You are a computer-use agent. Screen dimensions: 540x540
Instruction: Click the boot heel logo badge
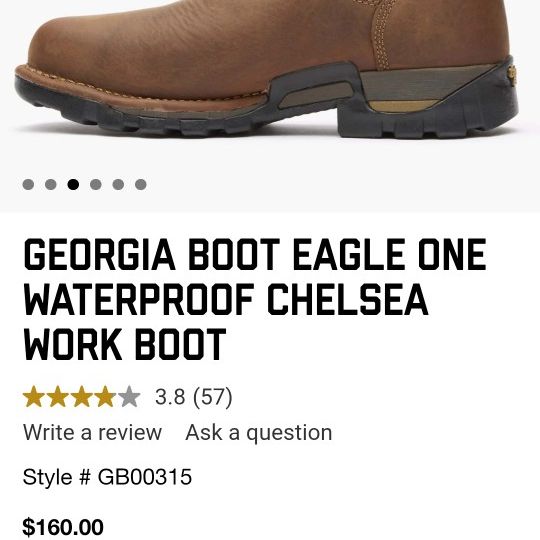(512, 74)
